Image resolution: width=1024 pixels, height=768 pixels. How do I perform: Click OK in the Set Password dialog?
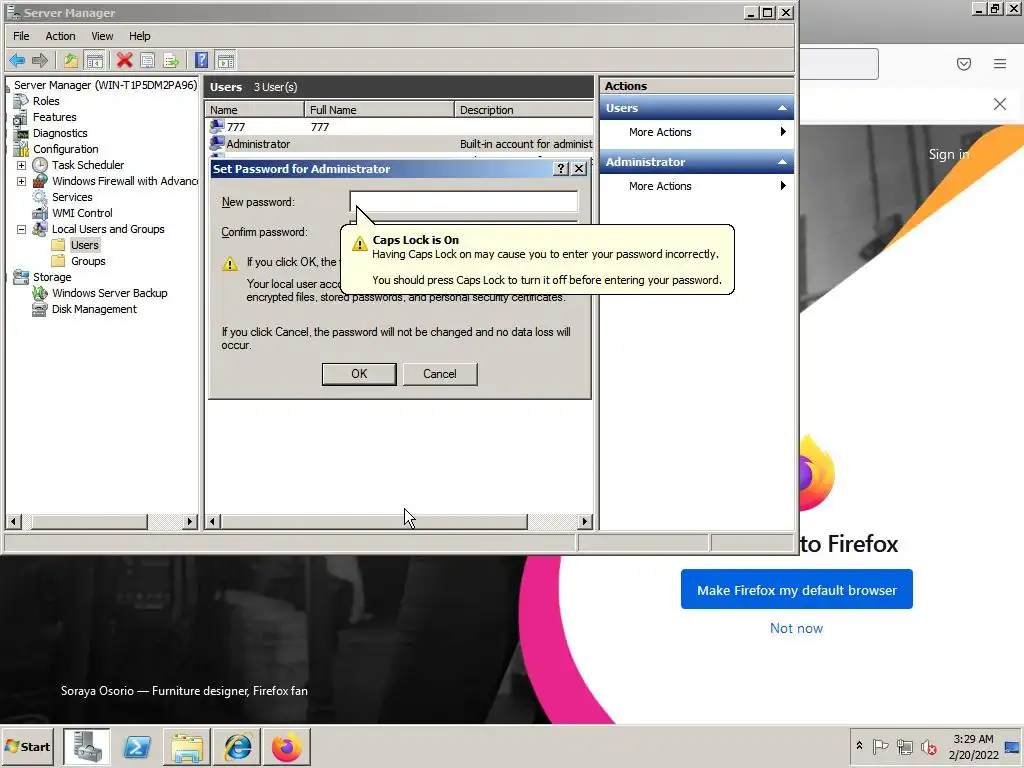pos(359,374)
